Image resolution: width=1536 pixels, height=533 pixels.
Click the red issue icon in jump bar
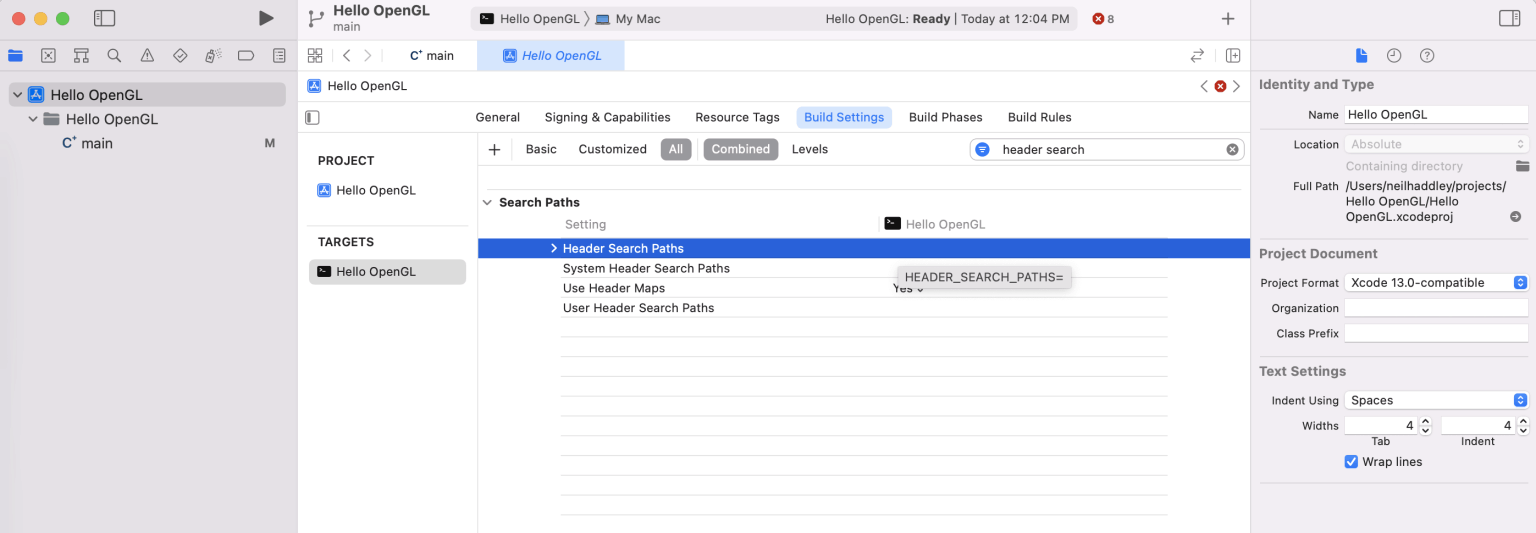point(1220,86)
